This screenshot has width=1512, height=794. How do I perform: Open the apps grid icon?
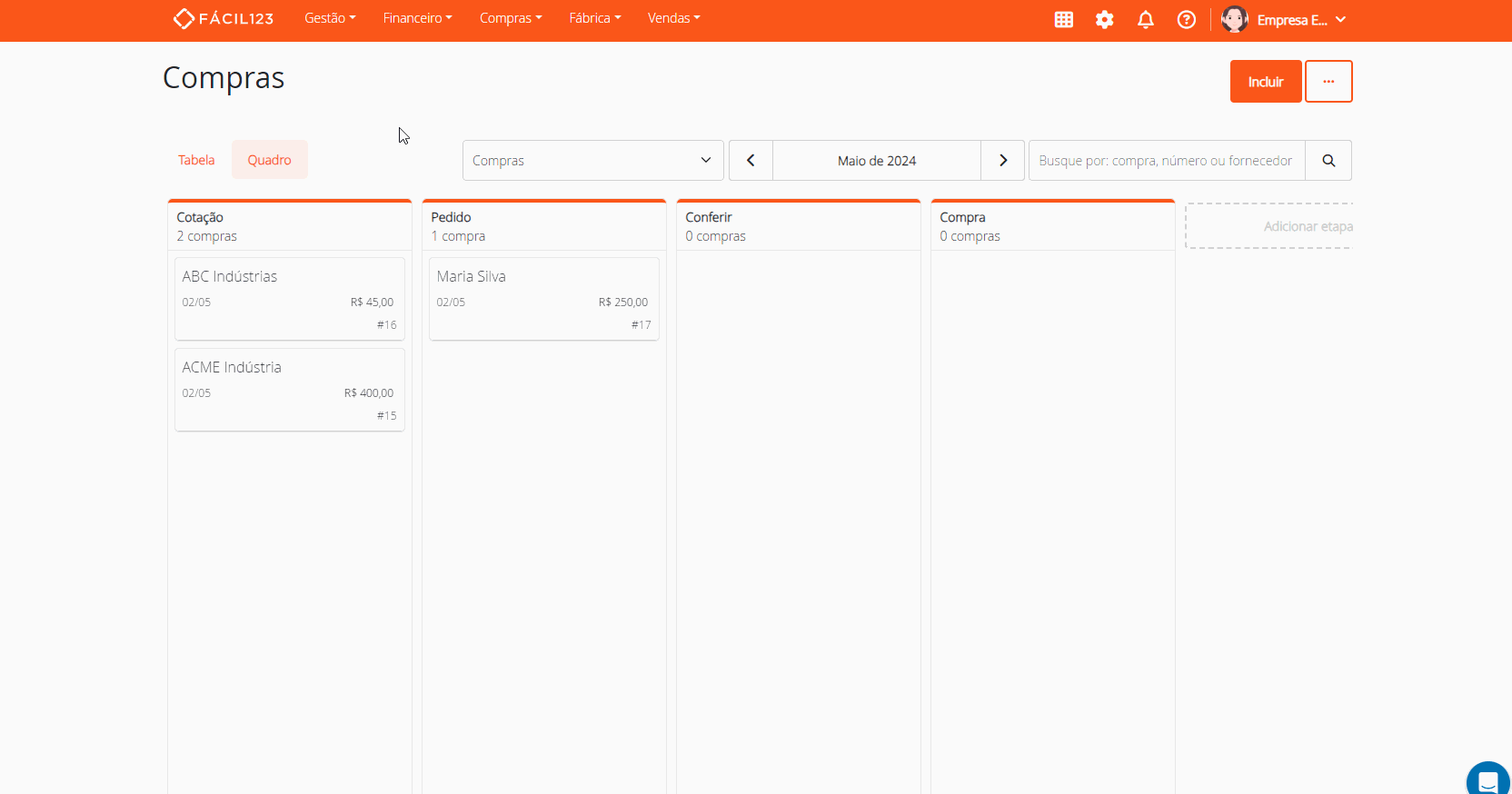tap(1063, 20)
